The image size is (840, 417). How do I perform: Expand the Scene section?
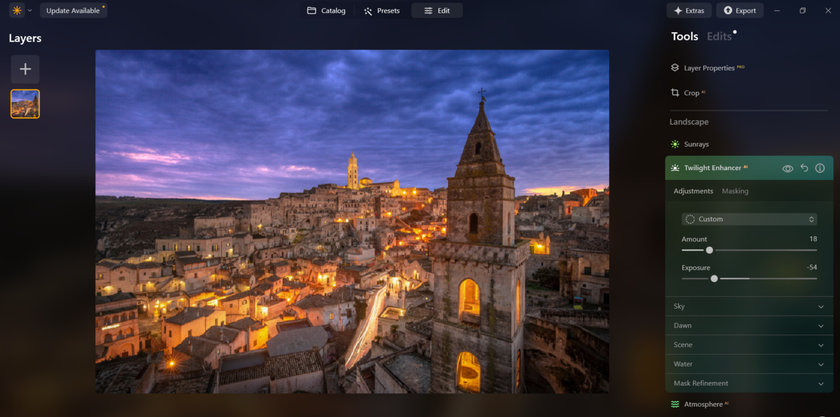pyautogui.click(x=749, y=345)
